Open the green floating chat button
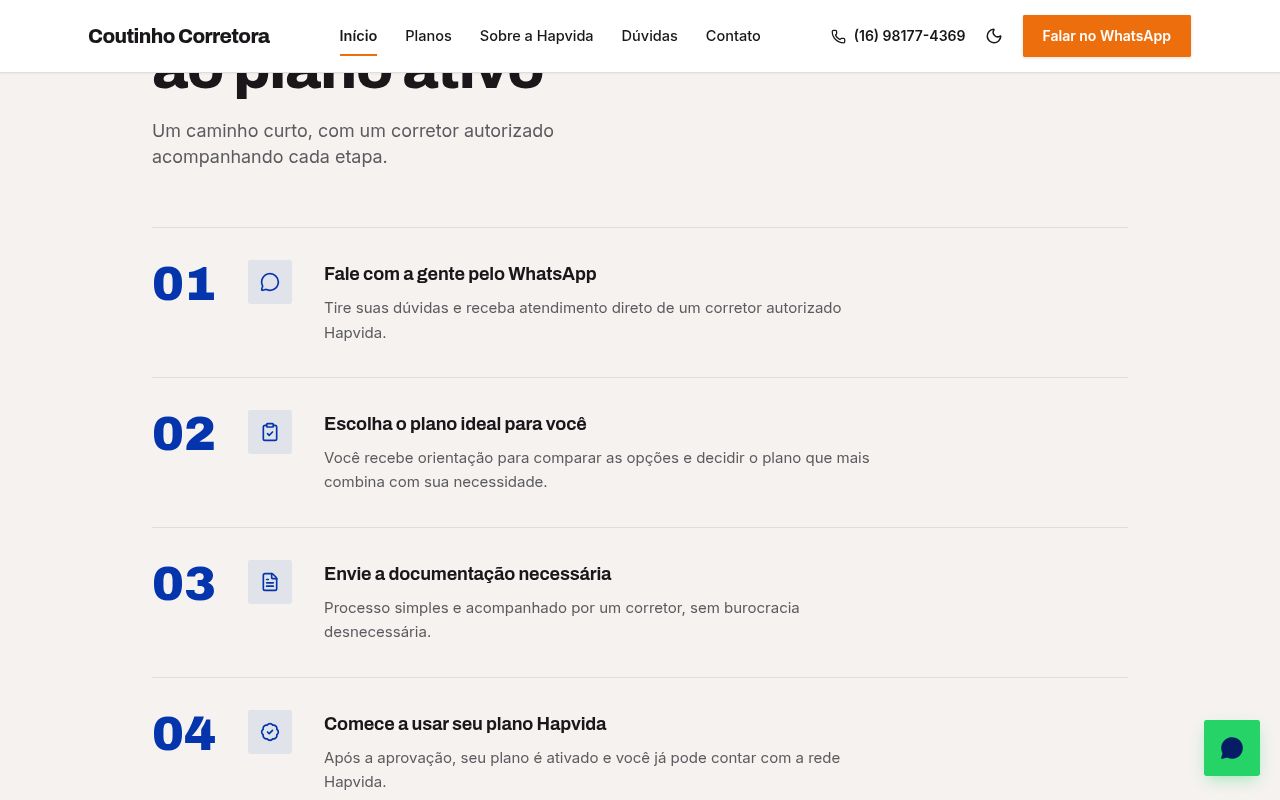The image size is (1280, 800). click(x=1232, y=748)
